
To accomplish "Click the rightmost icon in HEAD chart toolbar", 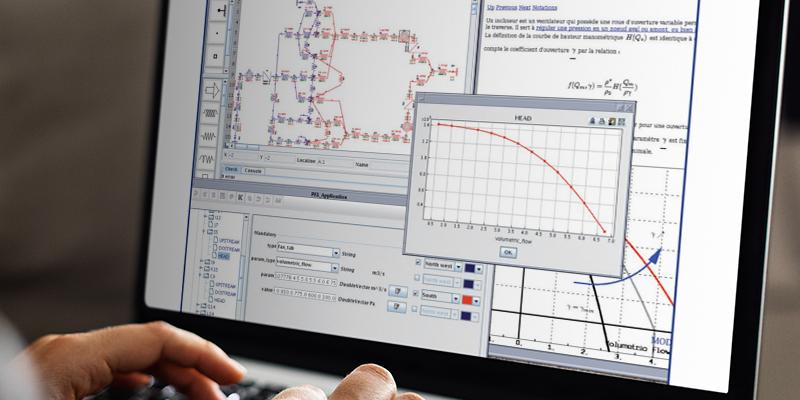I will click(x=621, y=121).
